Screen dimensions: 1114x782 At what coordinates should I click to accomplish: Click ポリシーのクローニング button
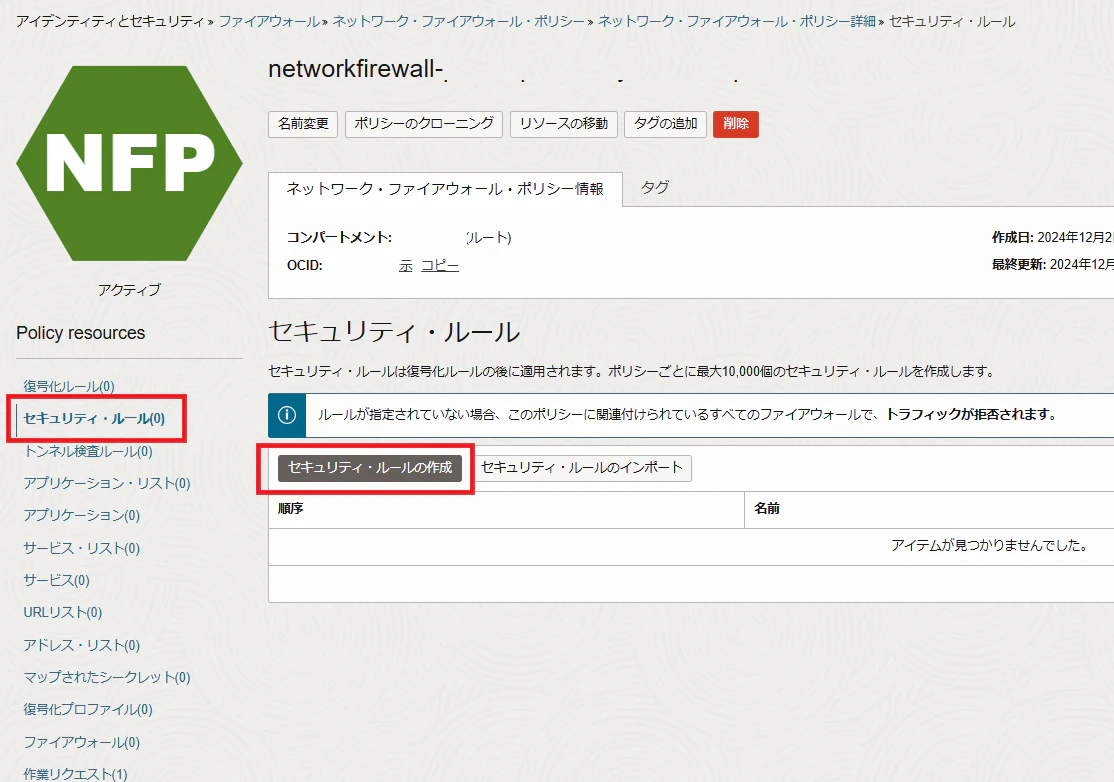423,124
